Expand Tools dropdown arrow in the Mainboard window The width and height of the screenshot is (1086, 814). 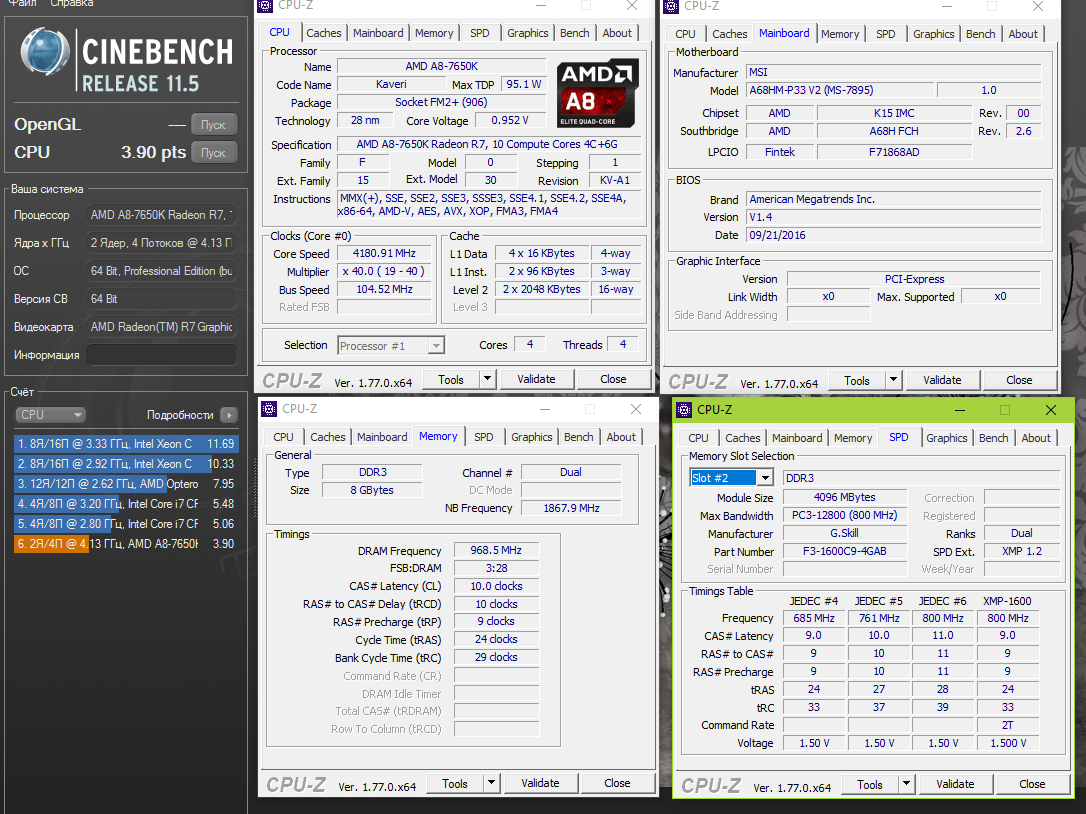pyautogui.click(x=893, y=380)
